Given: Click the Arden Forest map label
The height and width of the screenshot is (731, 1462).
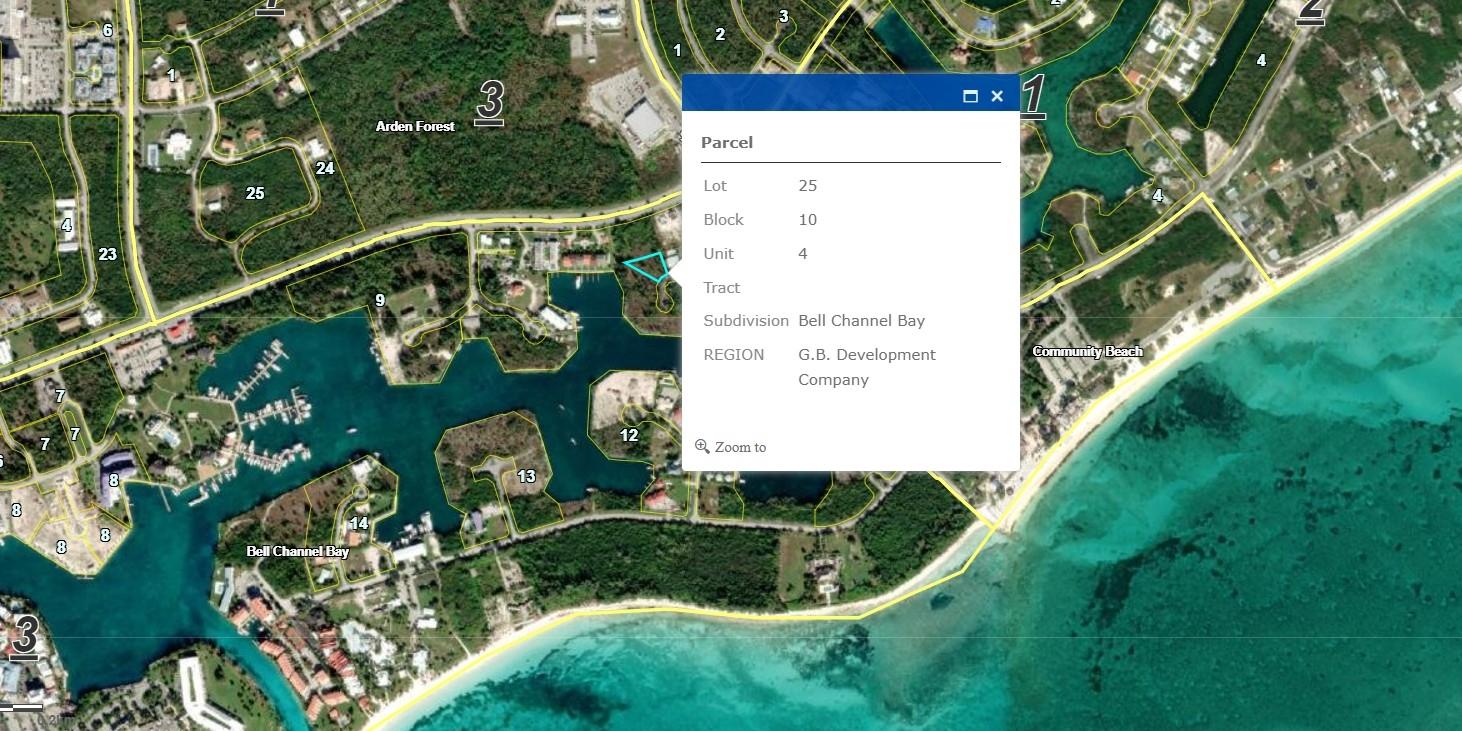Looking at the screenshot, I should (415, 126).
